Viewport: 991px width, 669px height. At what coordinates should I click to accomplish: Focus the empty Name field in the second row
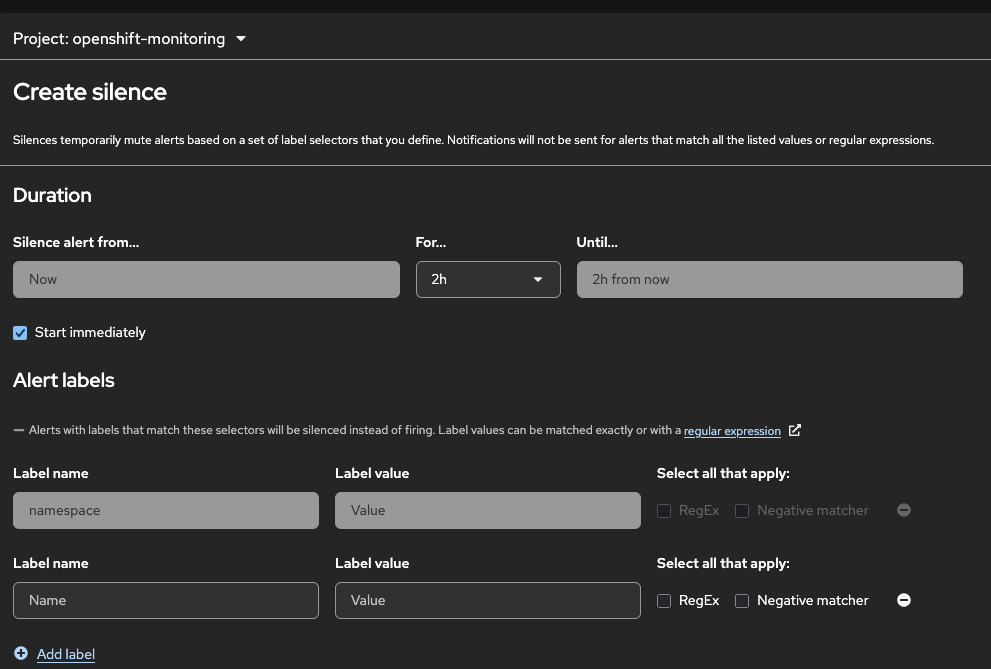(166, 600)
